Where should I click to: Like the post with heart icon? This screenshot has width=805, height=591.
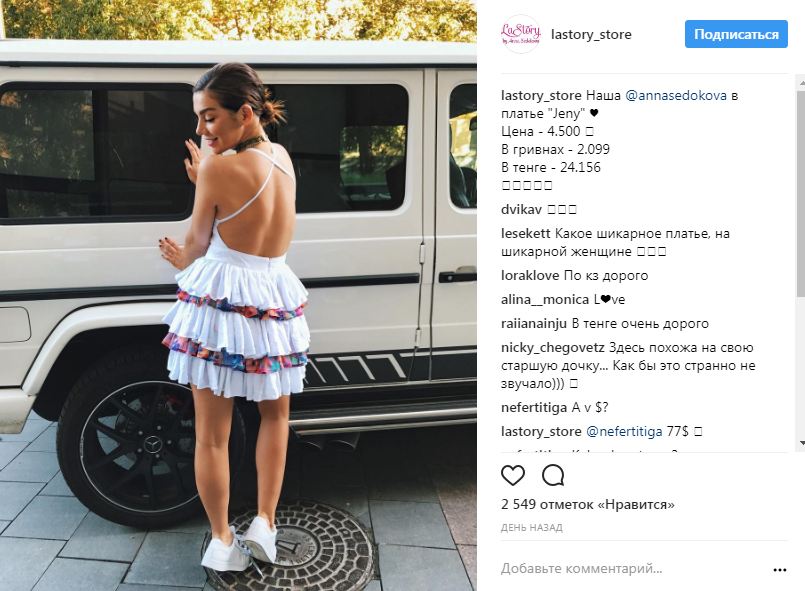[512, 475]
